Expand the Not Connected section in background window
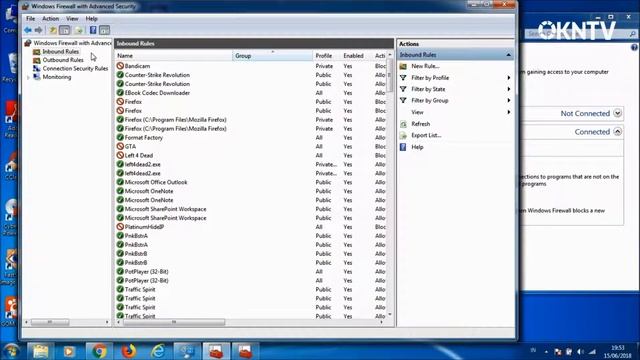640x360 pixels. coord(617,113)
